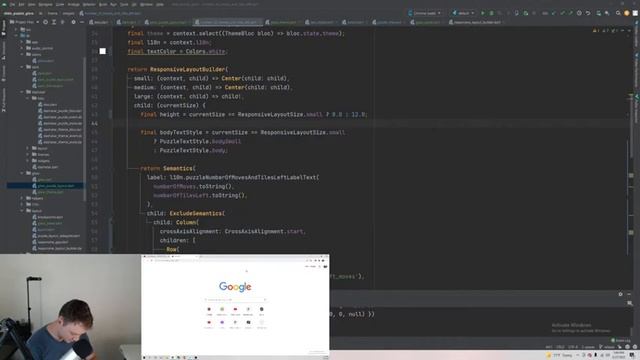Start debugging with the bug icon
This screenshot has width=640, height=360.
click(x=491, y=13)
